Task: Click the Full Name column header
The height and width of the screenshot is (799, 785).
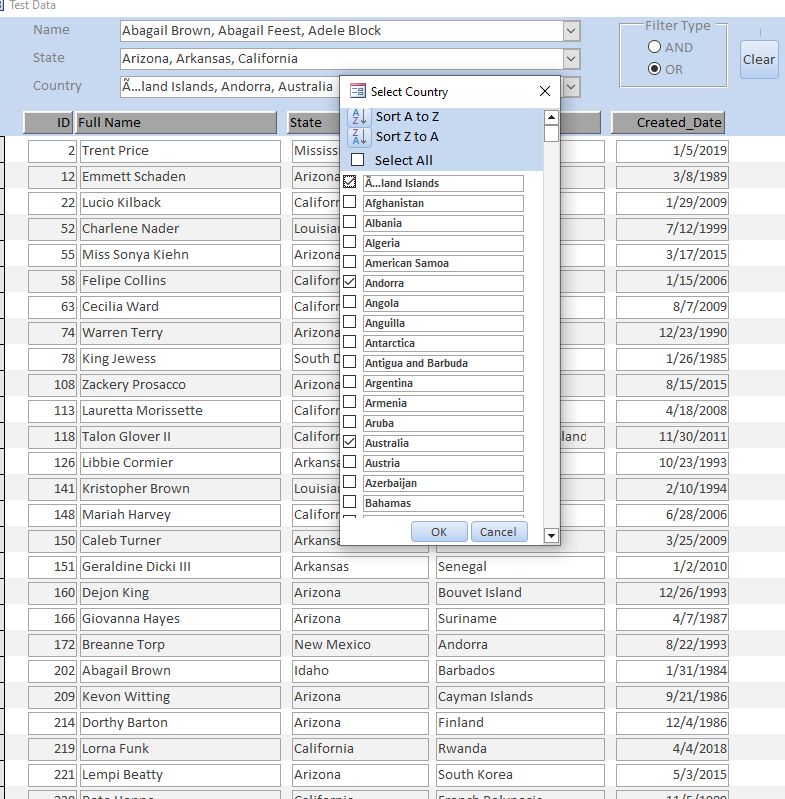Action: point(177,123)
